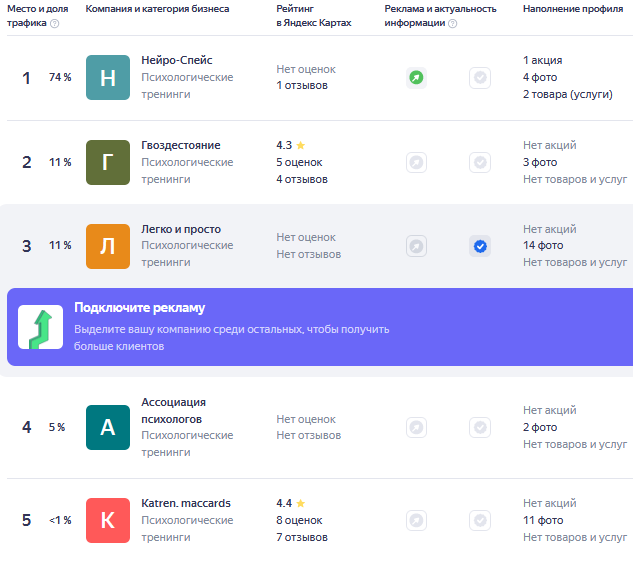Click '4 отзывов' for Гвоздестояние
This screenshot has height=561, width=633.
(x=302, y=179)
